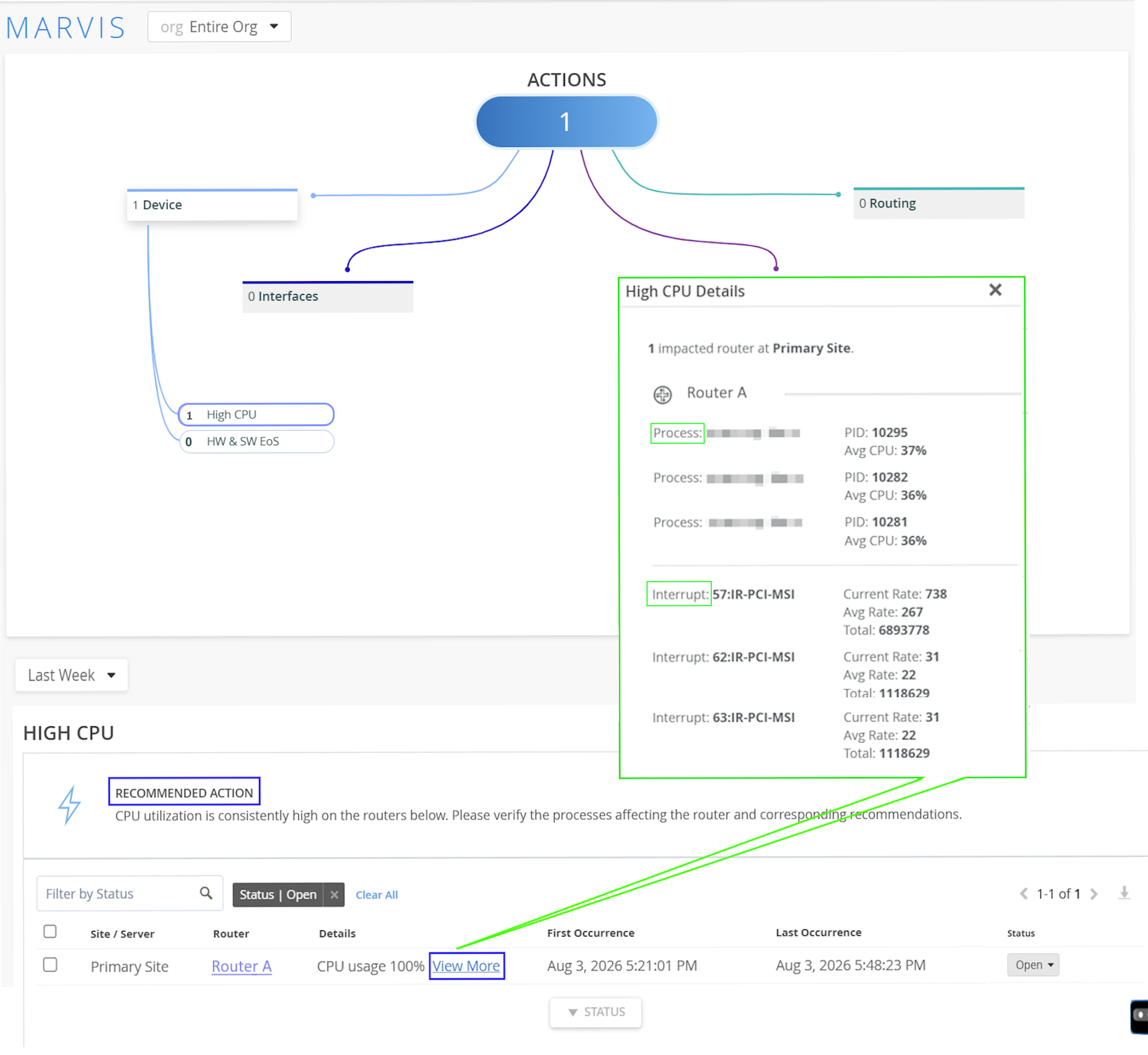This screenshot has height=1055, width=1148.
Task: Click the Router A device icon in popup
Action: pos(662,394)
